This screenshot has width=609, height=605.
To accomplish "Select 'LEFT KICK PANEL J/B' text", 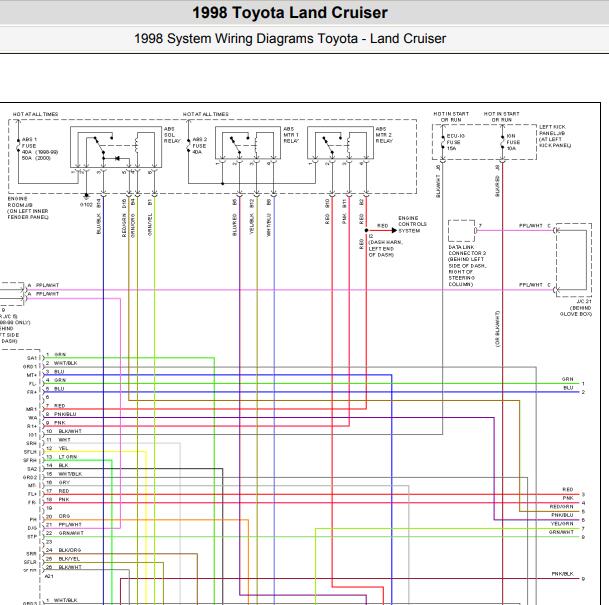I will [x=555, y=136].
